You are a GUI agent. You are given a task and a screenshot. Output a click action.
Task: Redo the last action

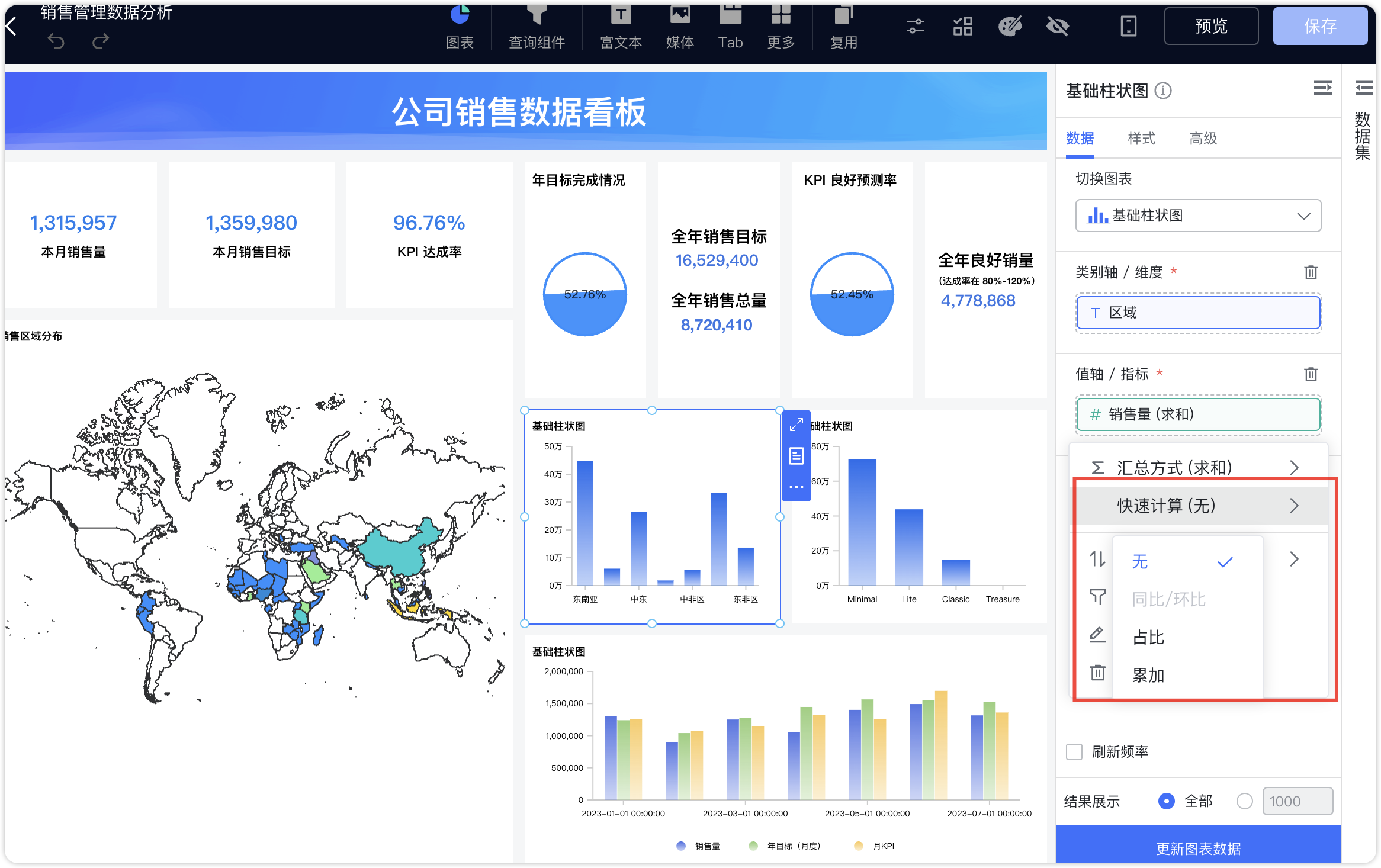101,41
